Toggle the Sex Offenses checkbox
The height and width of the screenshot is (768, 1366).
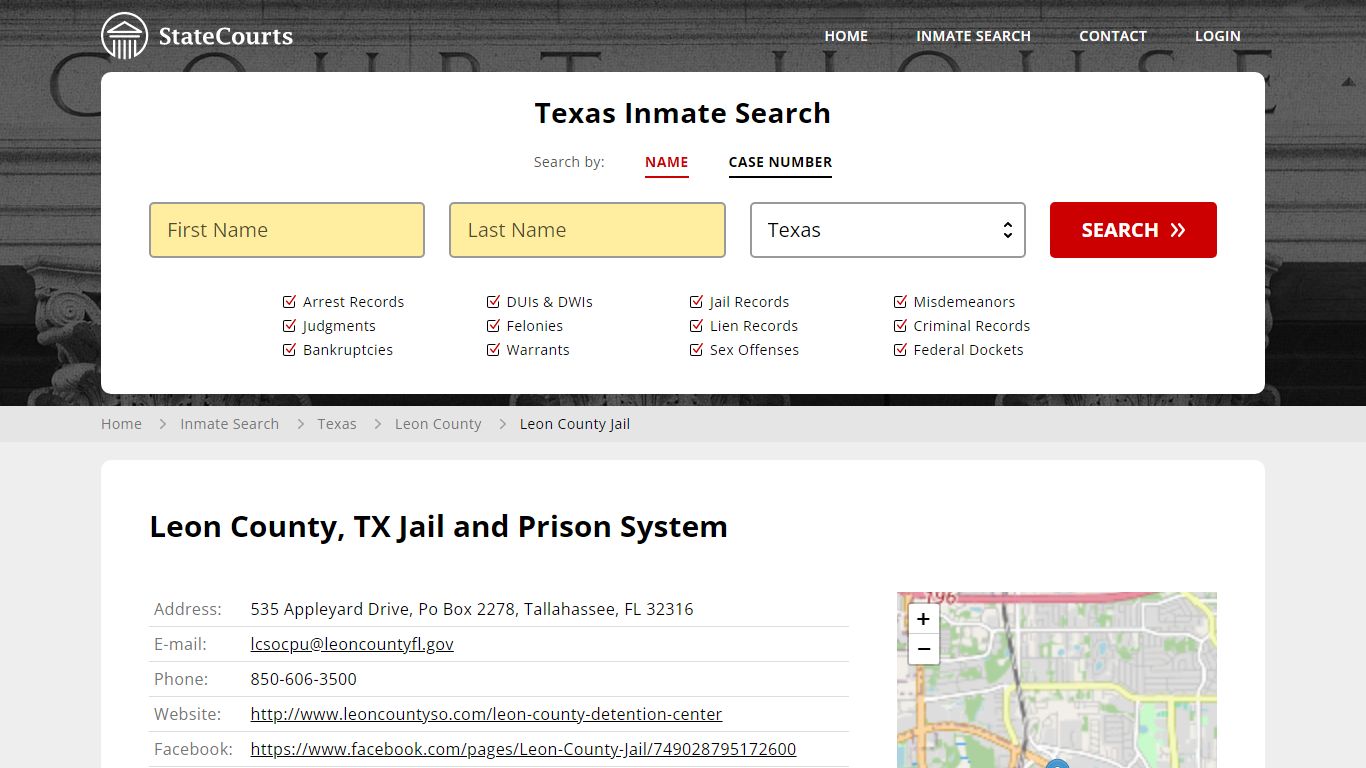[x=696, y=350]
